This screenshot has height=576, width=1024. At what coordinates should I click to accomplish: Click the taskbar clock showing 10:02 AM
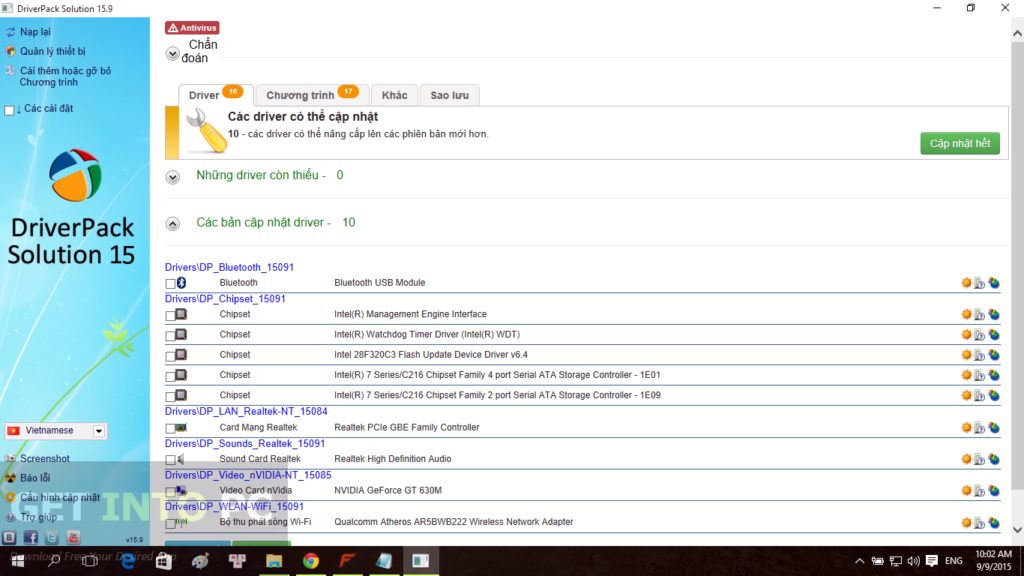pos(993,560)
